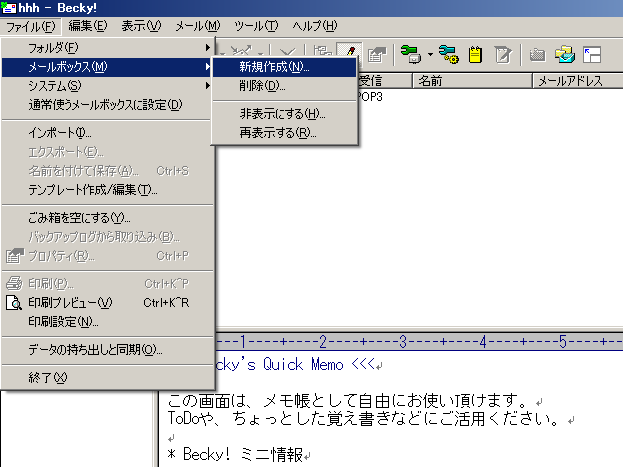Viewport: 623px width, 467px height.
Task: Open the teal wrench general setup icon
Action: point(449,54)
